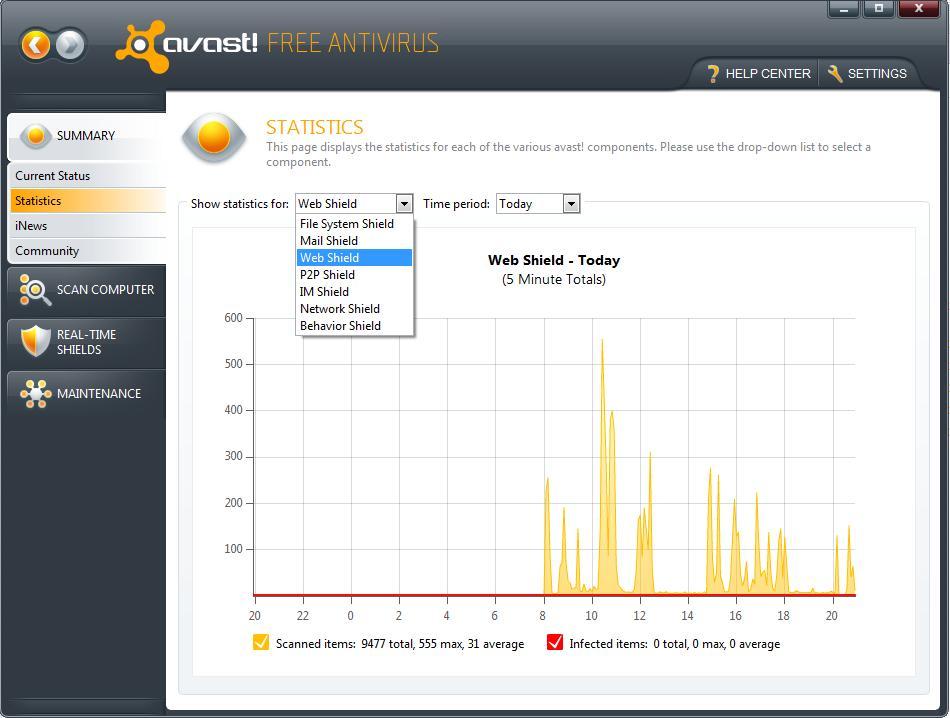Click the Show statistics for label
Viewport: 950px width, 718px height.
[x=240, y=204]
